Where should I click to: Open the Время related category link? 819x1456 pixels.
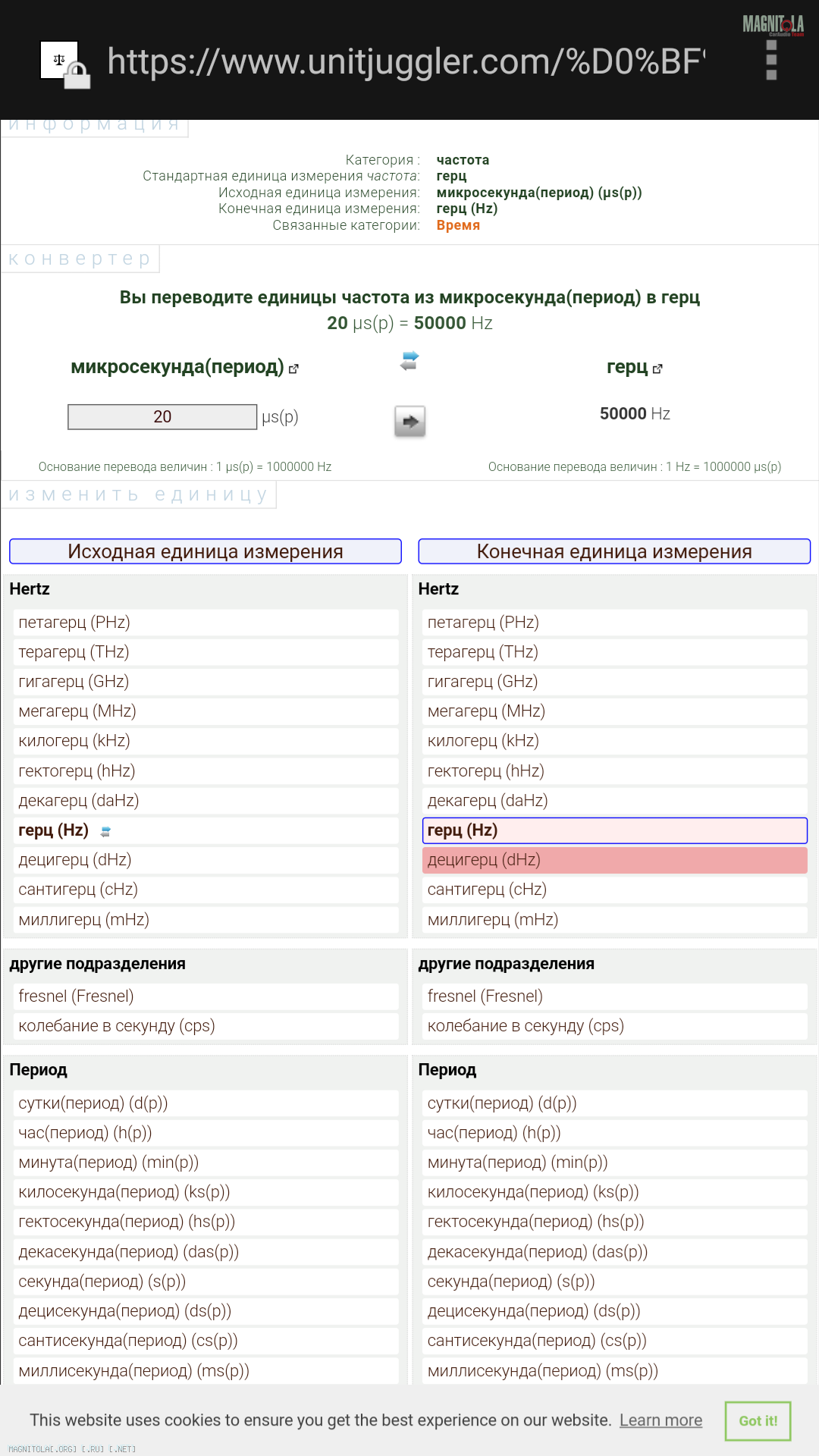tap(458, 225)
